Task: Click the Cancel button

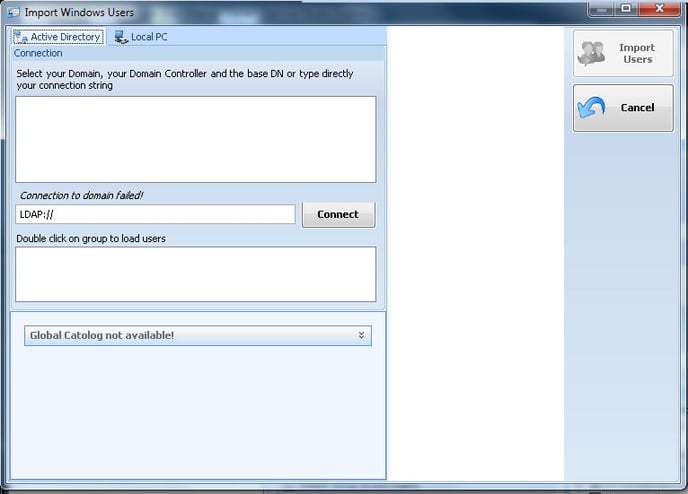Action: 623,108
